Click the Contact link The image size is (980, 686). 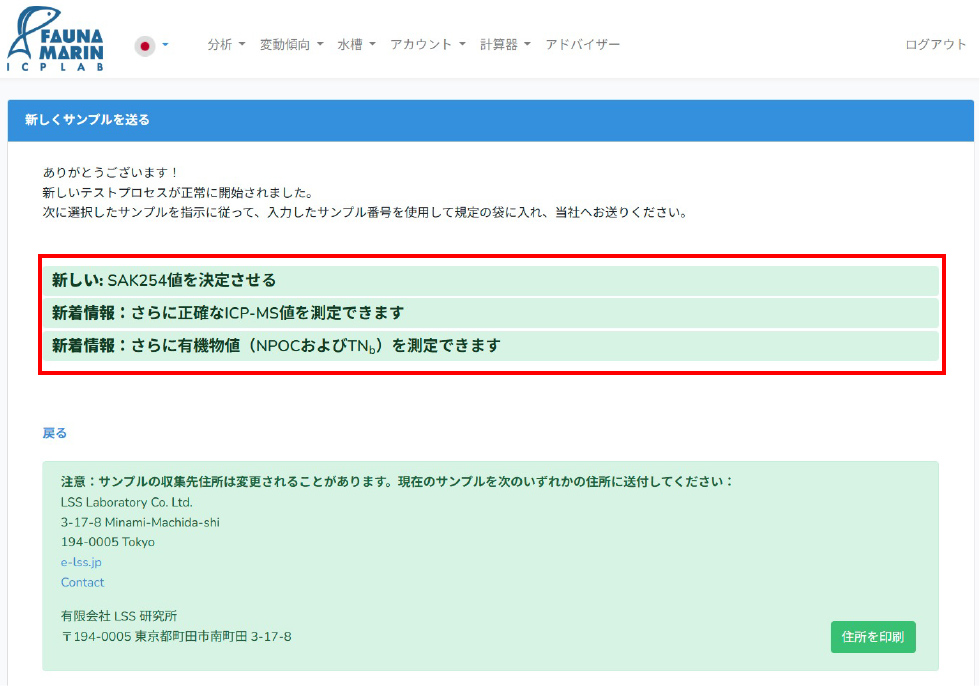coord(82,582)
